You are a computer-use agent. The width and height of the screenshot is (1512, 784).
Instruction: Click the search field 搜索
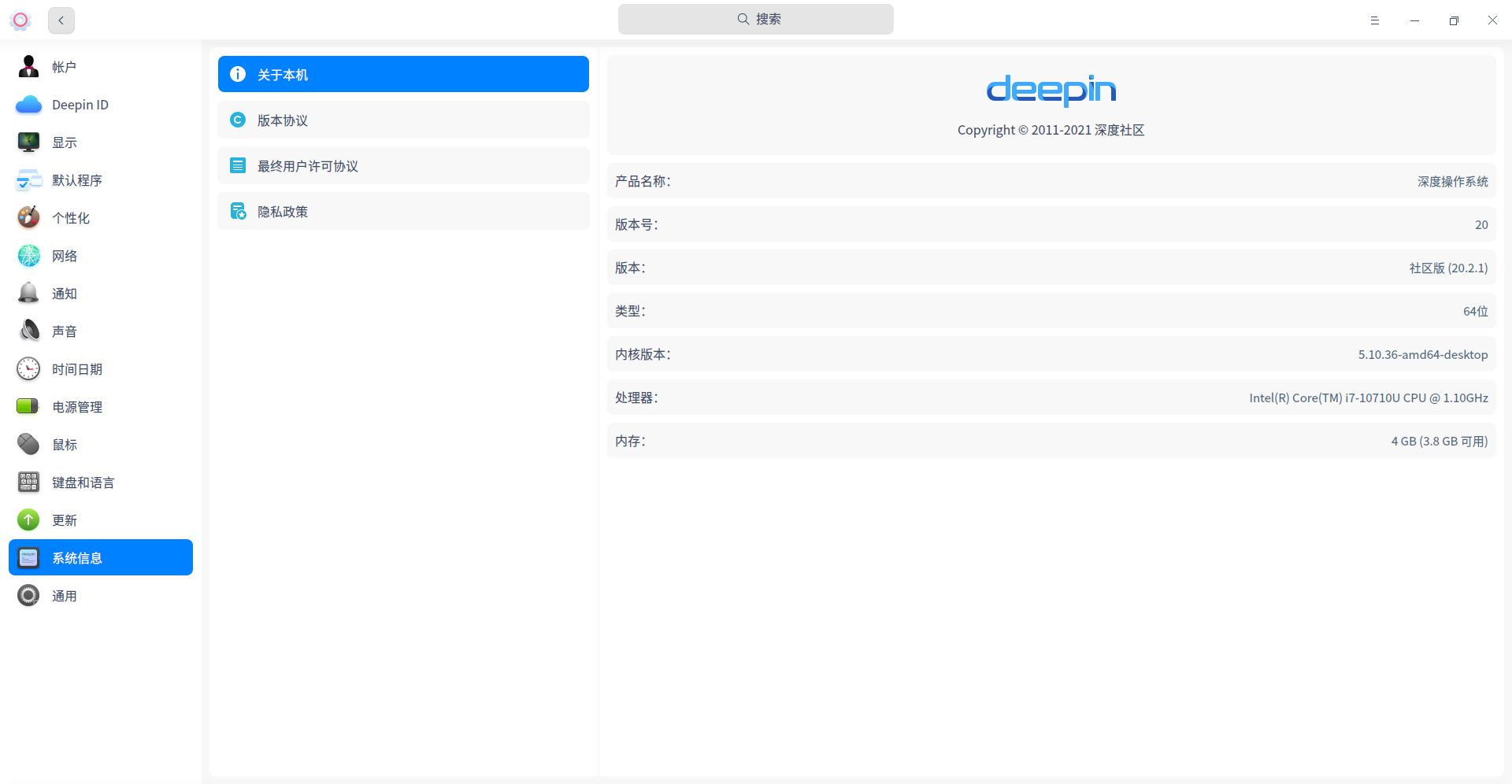(x=756, y=19)
